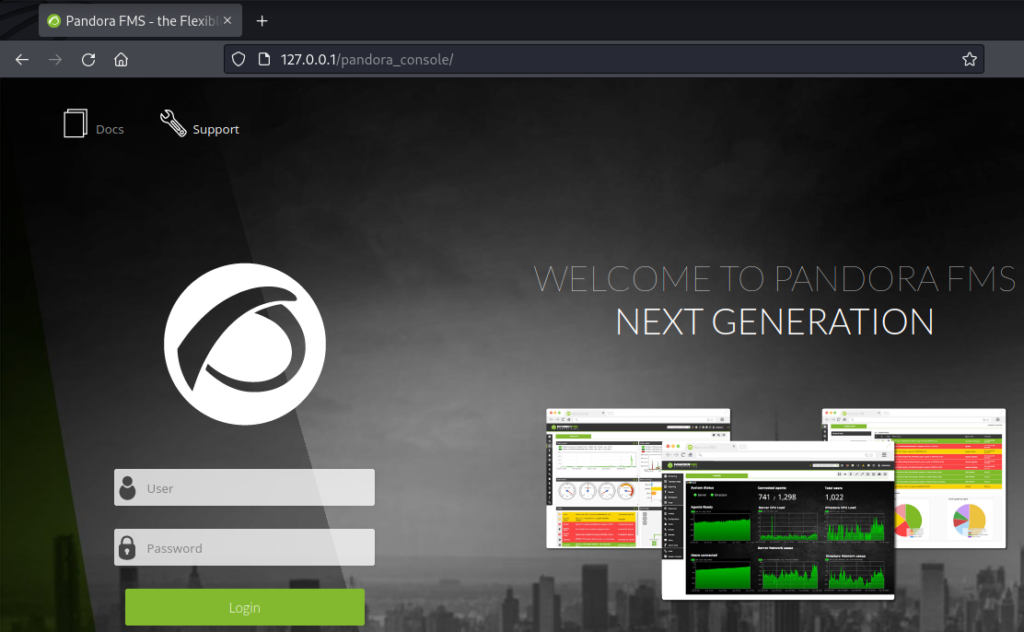Click the NEXT GENERATION heading
The width and height of the screenshot is (1024, 632).
click(775, 322)
